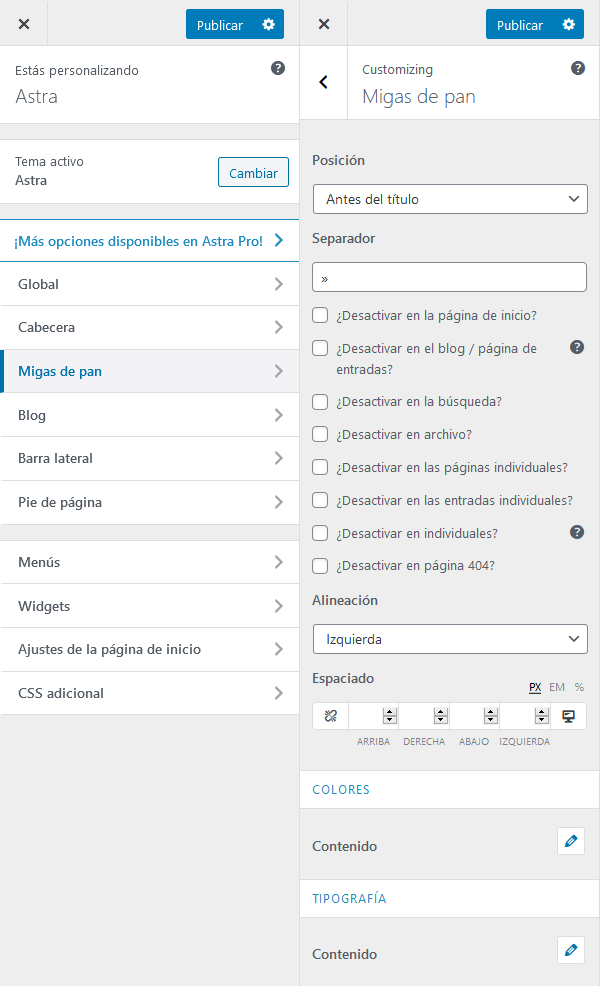Open the Widgets panel
Viewport: 600px width, 986px height.
pos(150,606)
